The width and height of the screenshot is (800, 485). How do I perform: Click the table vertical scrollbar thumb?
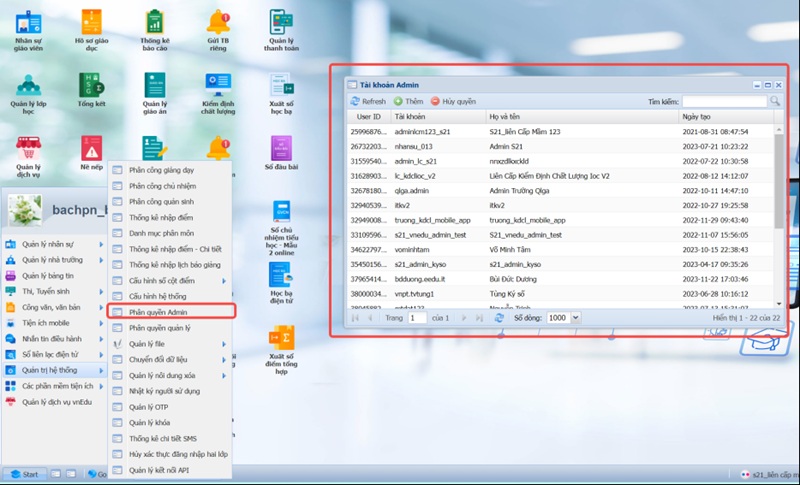click(x=779, y=181)
